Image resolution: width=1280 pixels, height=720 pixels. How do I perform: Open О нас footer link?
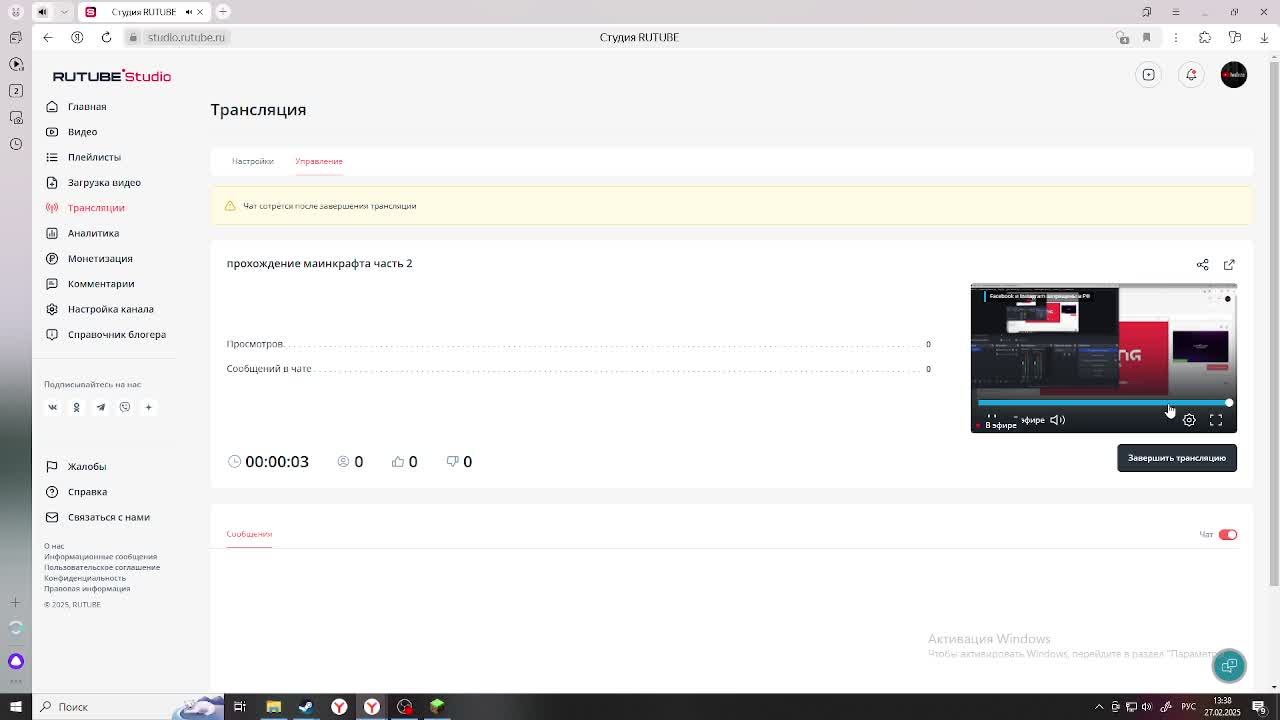[54, 546]
